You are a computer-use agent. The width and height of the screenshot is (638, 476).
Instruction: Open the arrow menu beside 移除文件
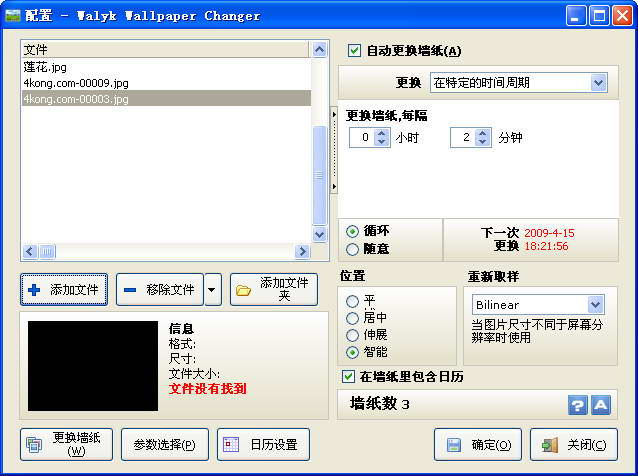coord(212,290)
